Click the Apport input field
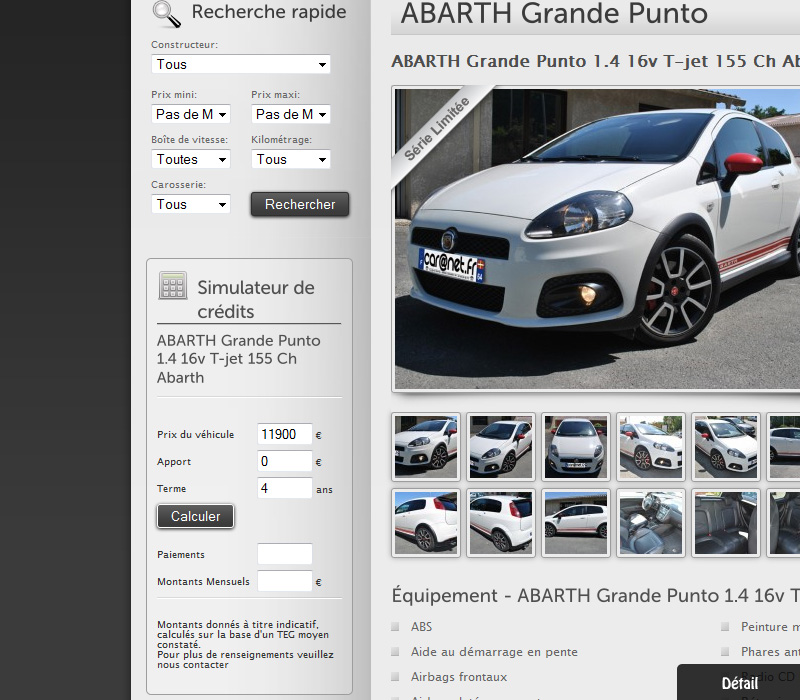 pos(285,461)
